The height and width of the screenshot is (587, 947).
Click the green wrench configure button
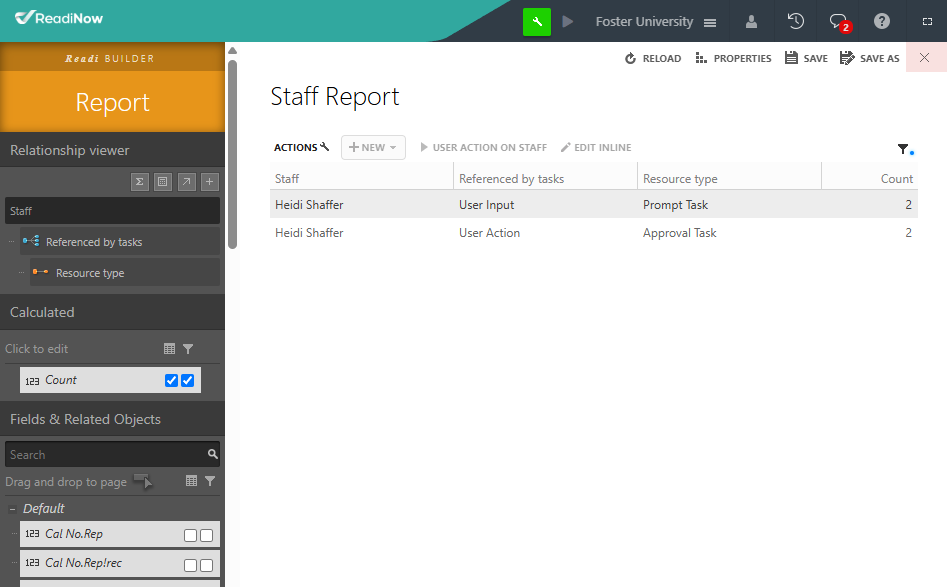(536, 22)
